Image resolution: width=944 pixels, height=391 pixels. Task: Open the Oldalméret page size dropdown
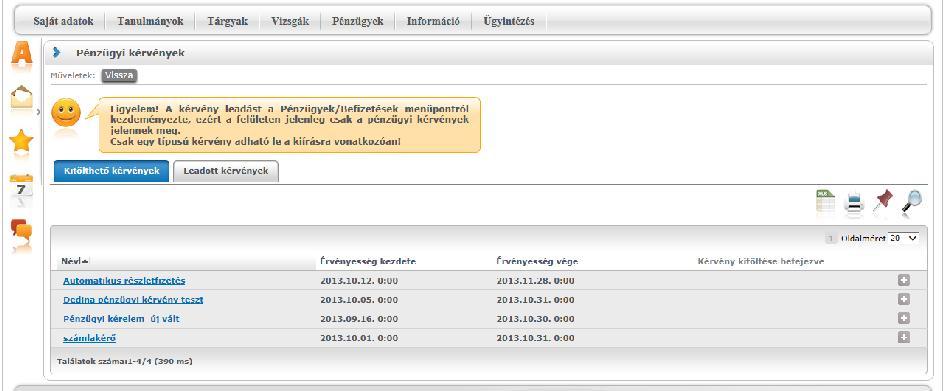click(904, 238)
